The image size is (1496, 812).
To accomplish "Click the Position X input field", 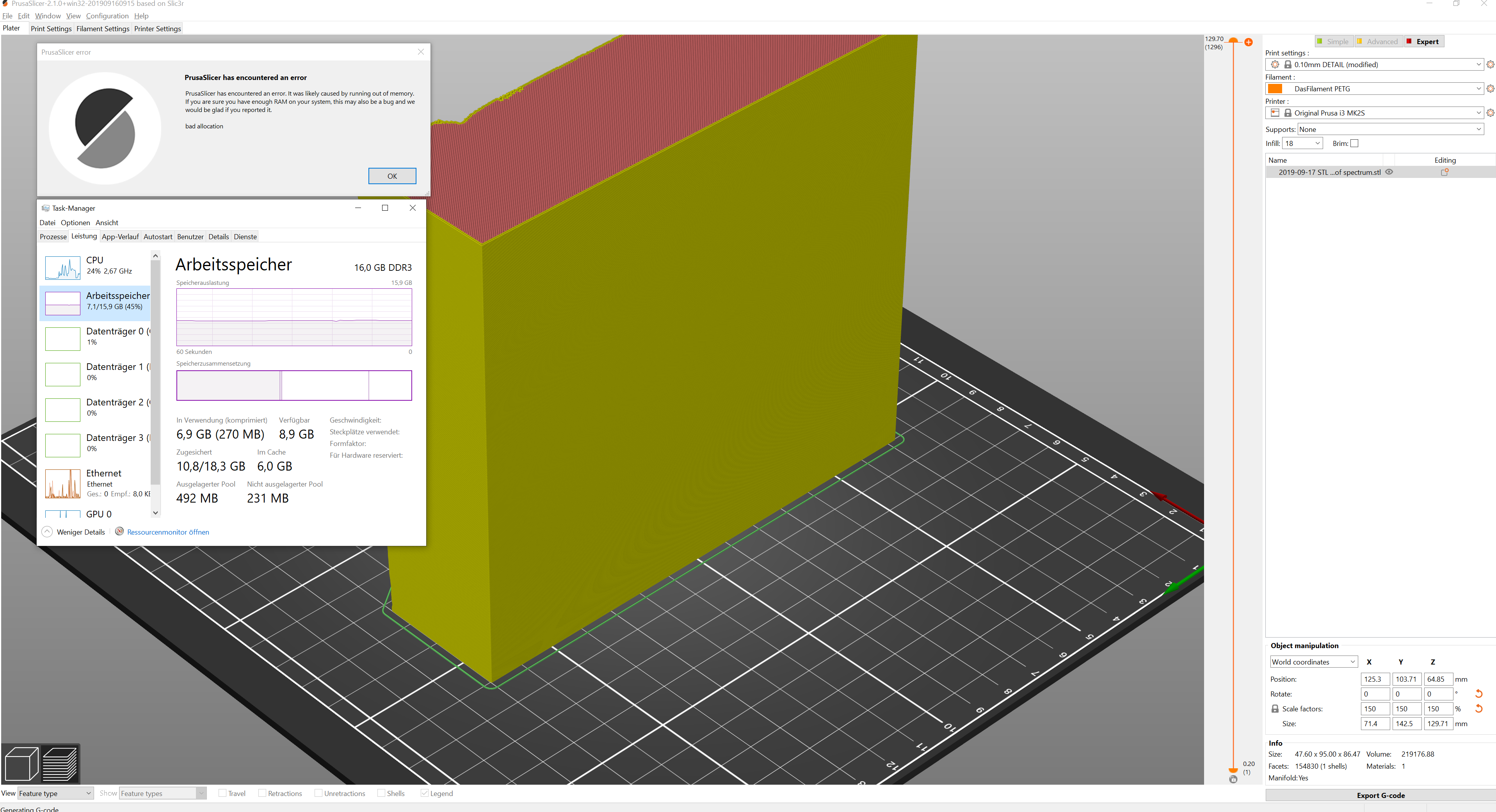I will coord(1375,679).
